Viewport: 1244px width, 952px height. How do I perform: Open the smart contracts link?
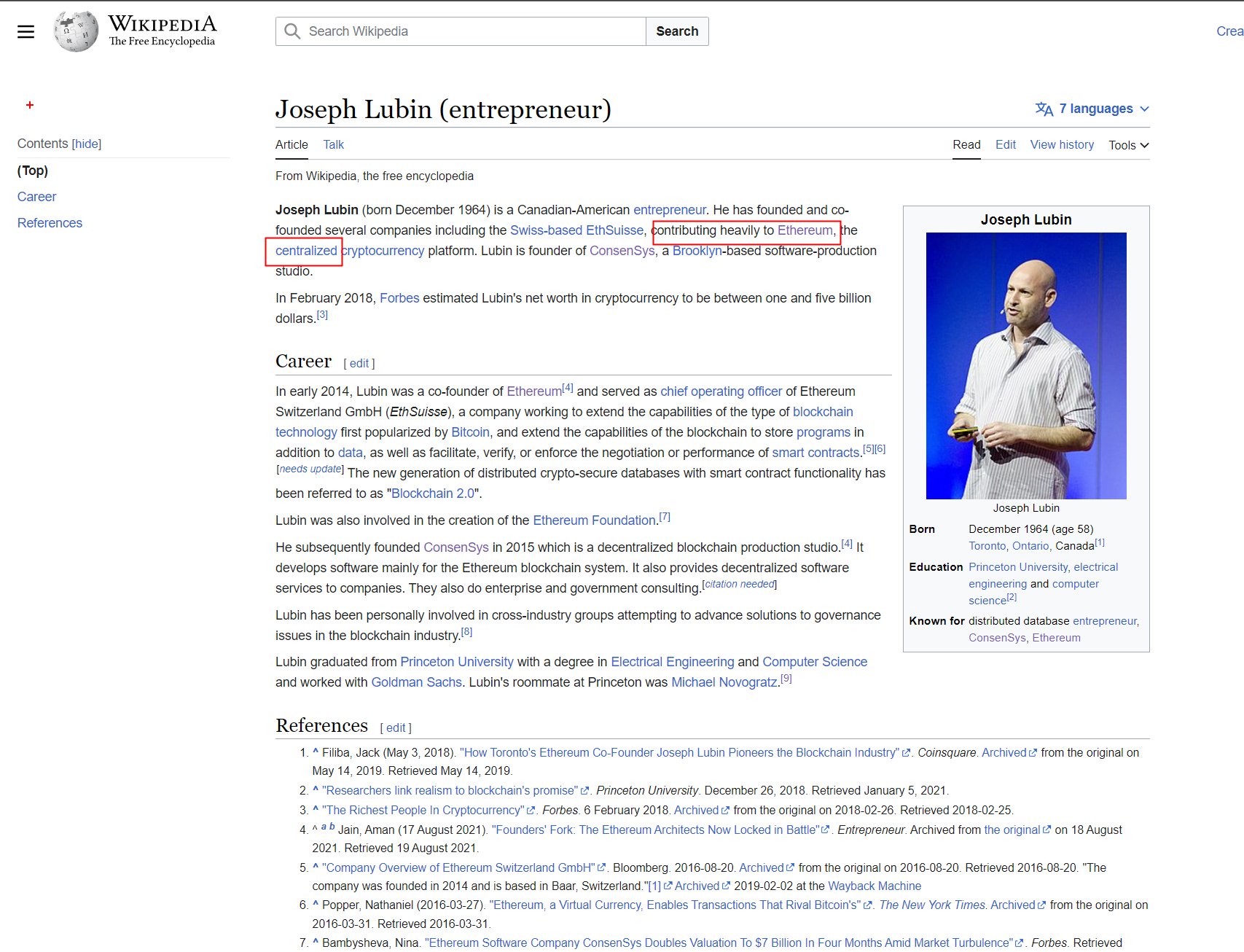tap(815, 453)
